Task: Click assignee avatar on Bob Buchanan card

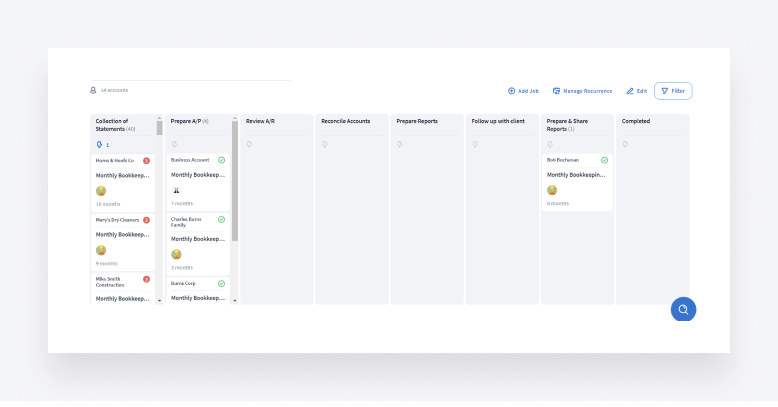Action: 552,190
